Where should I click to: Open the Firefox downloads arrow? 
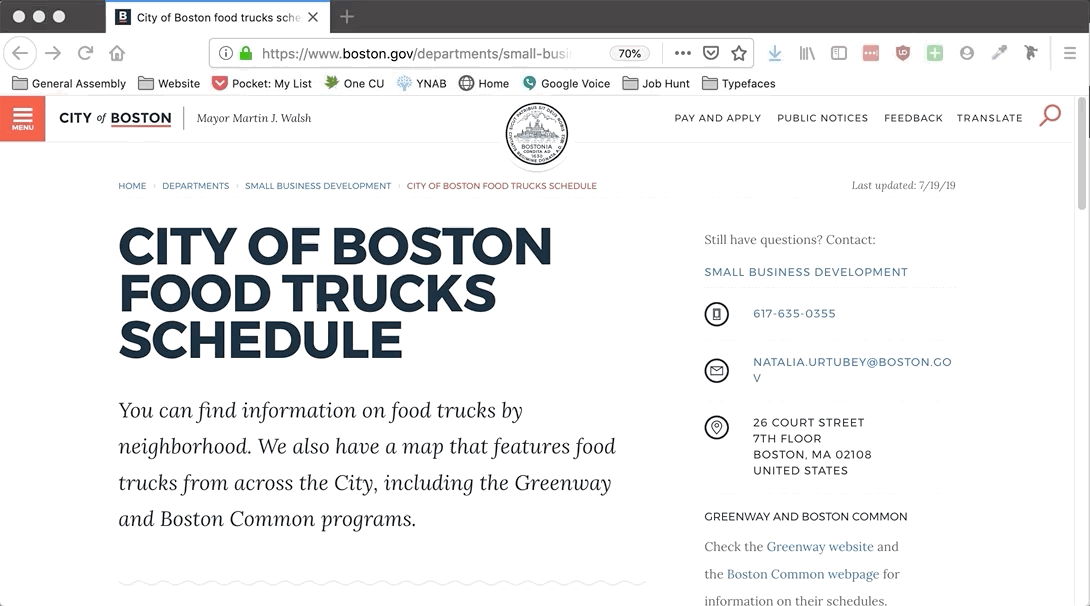(774, 53)
